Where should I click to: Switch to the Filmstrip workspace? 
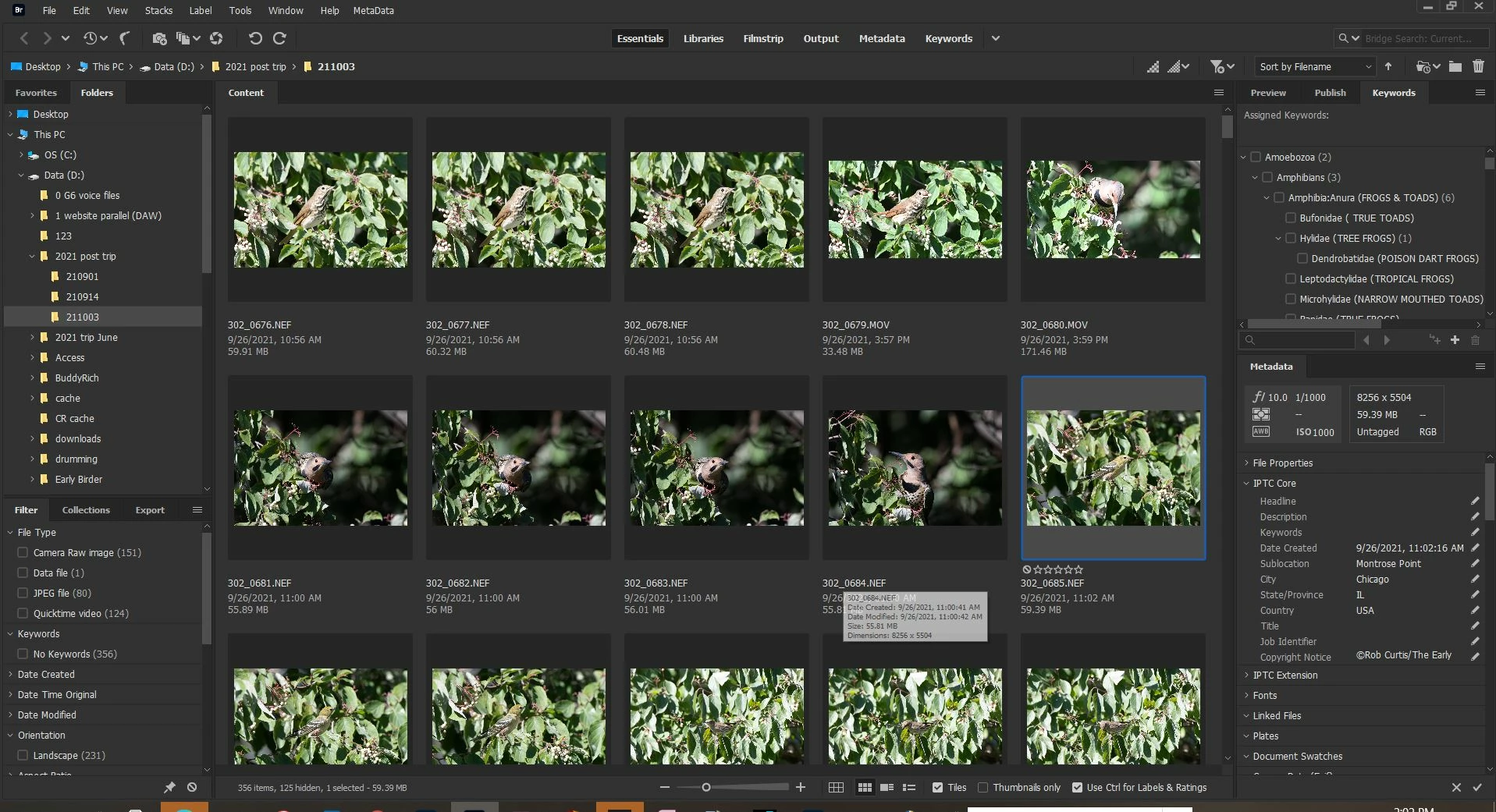coord(763,38)
